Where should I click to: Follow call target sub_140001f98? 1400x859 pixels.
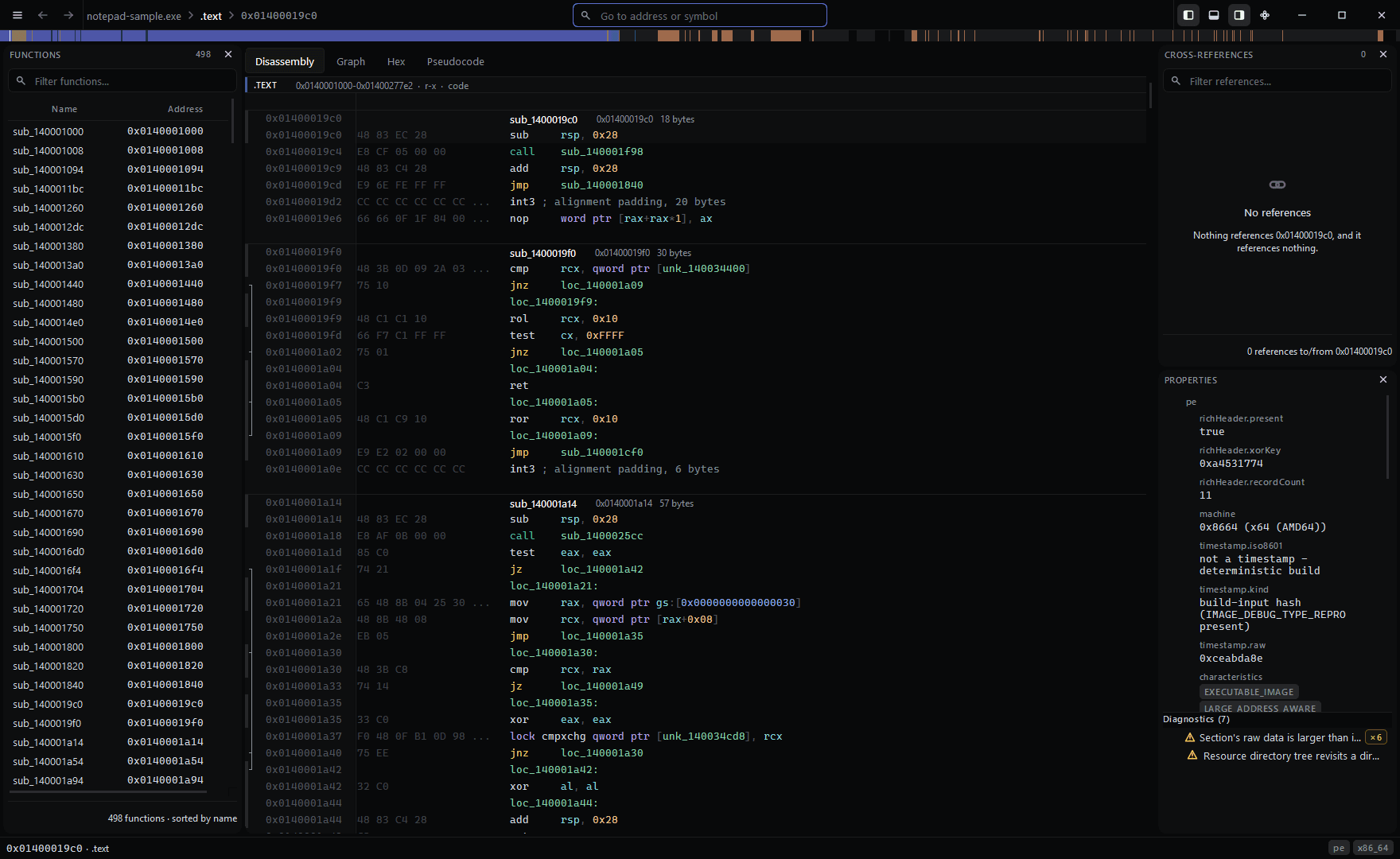click(602, 152)
